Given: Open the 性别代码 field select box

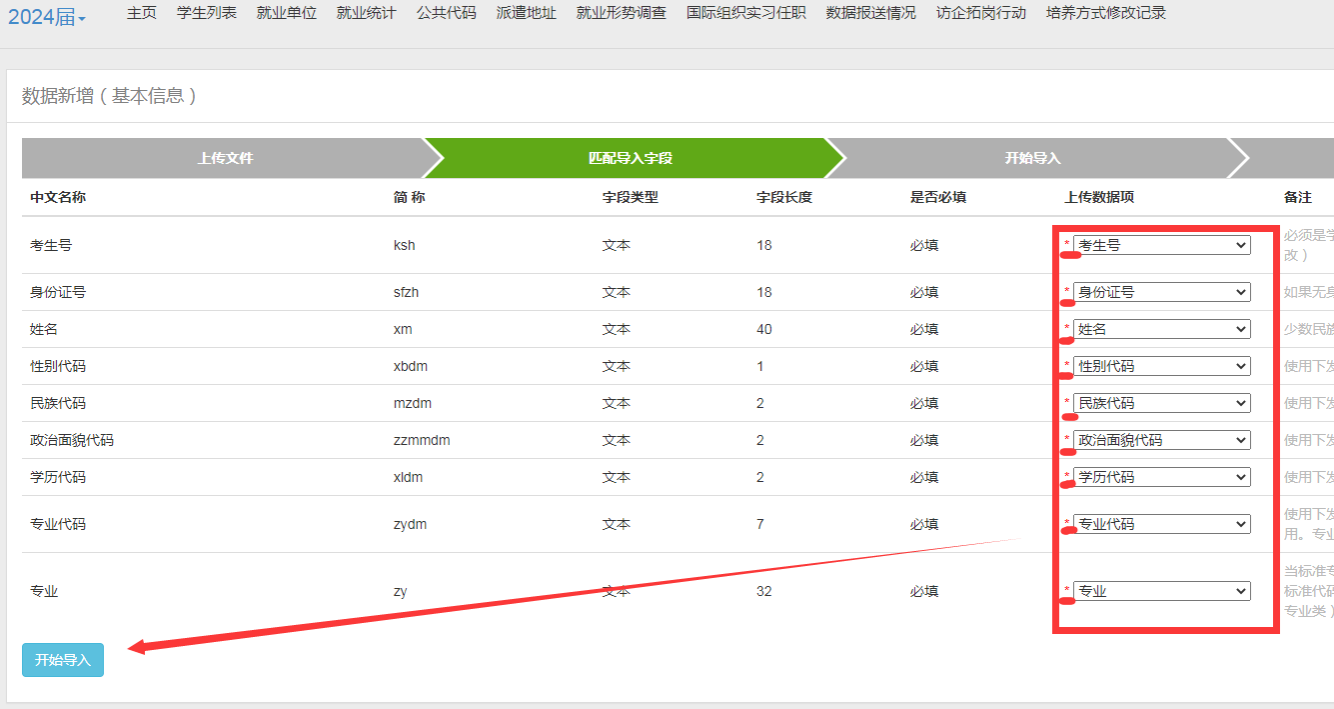Looking at the screenshot, I should (x=1161, y=366).
